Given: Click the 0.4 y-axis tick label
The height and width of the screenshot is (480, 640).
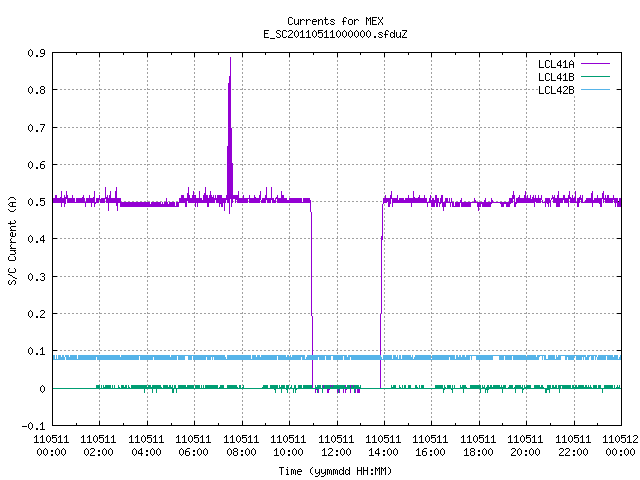Looking at the screenshot, I should (36, 239).
